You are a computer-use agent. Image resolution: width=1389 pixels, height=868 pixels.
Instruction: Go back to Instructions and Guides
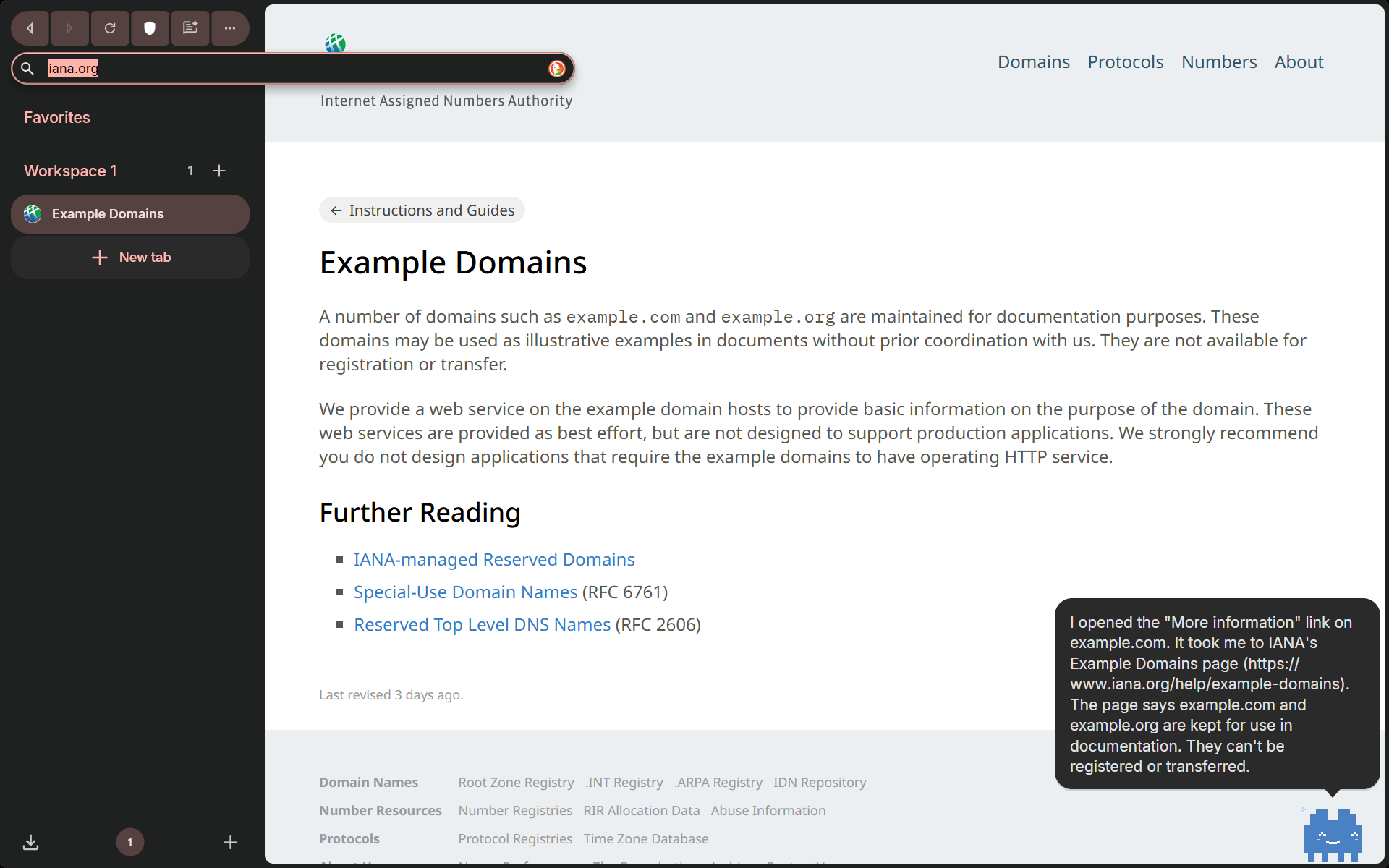tap(422, 210)
